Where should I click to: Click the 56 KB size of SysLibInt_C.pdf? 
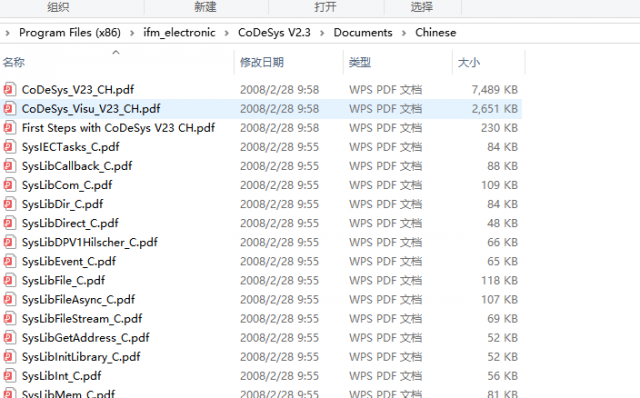pos(502,376)
